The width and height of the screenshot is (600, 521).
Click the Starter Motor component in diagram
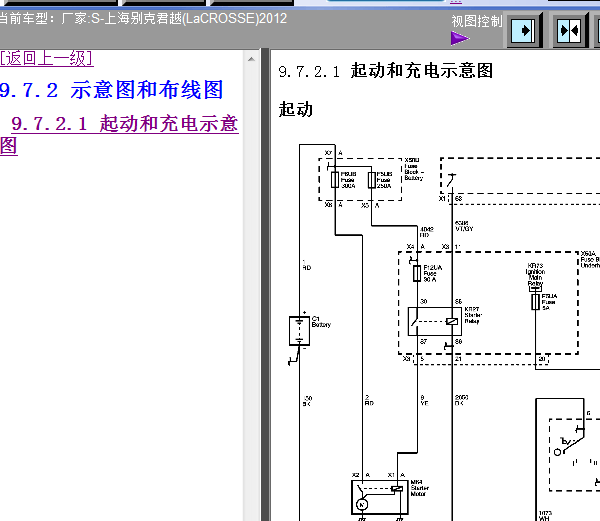[x=380, y=497]
